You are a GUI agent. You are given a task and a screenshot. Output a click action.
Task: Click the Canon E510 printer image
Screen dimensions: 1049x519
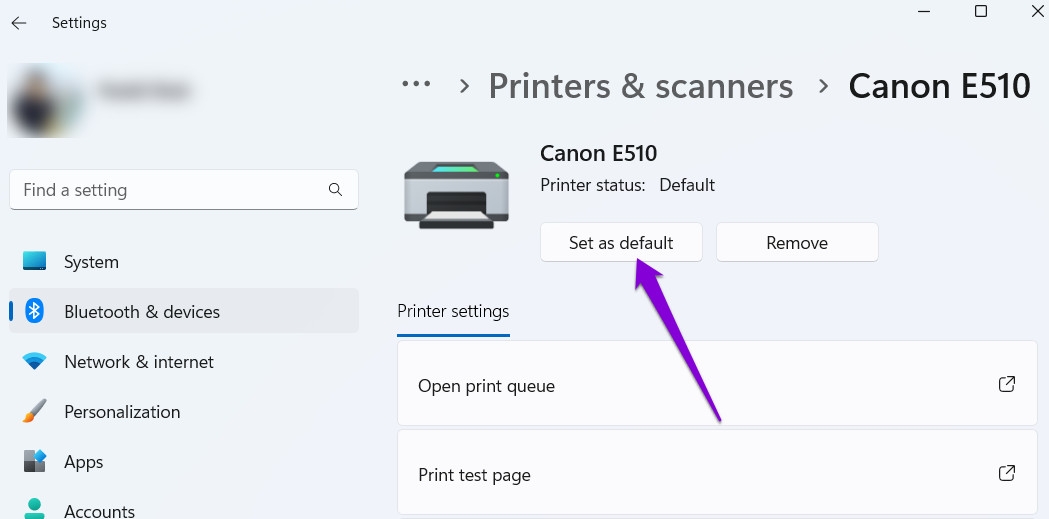[x=456, y=195]
